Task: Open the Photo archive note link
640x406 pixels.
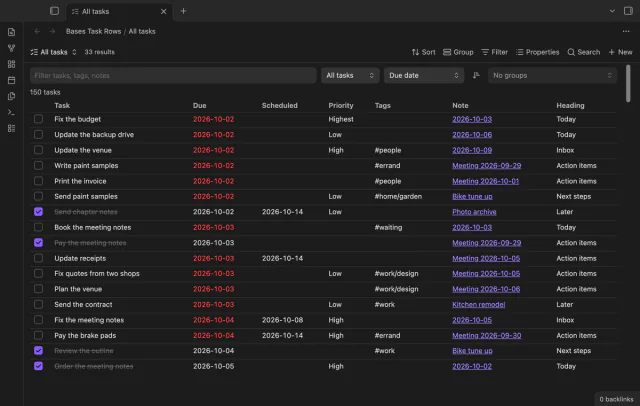Action: pos(474,212)
